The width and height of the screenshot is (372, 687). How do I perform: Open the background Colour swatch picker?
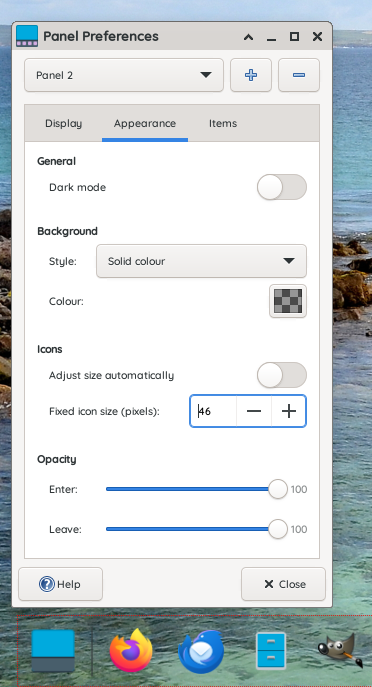[x=288, y=301]
